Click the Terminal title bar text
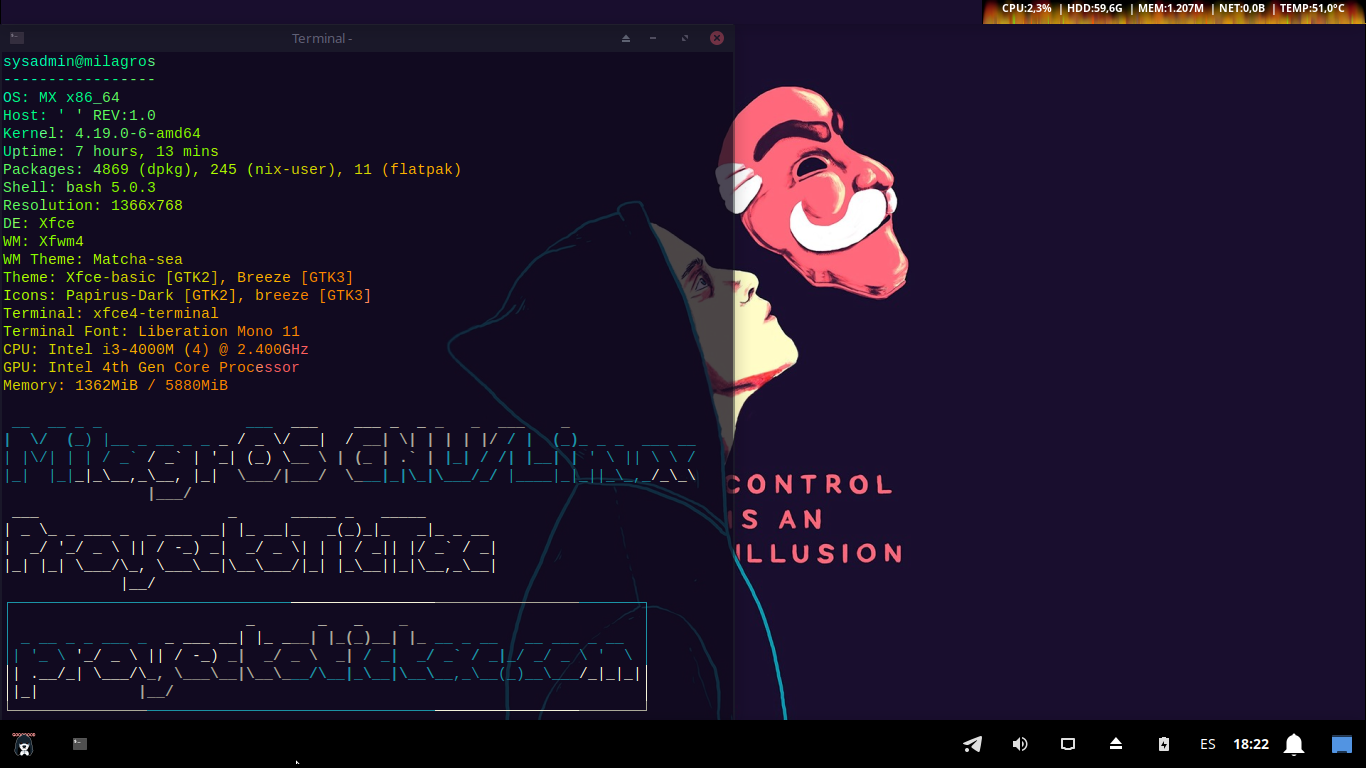 (x=322, y=38)
